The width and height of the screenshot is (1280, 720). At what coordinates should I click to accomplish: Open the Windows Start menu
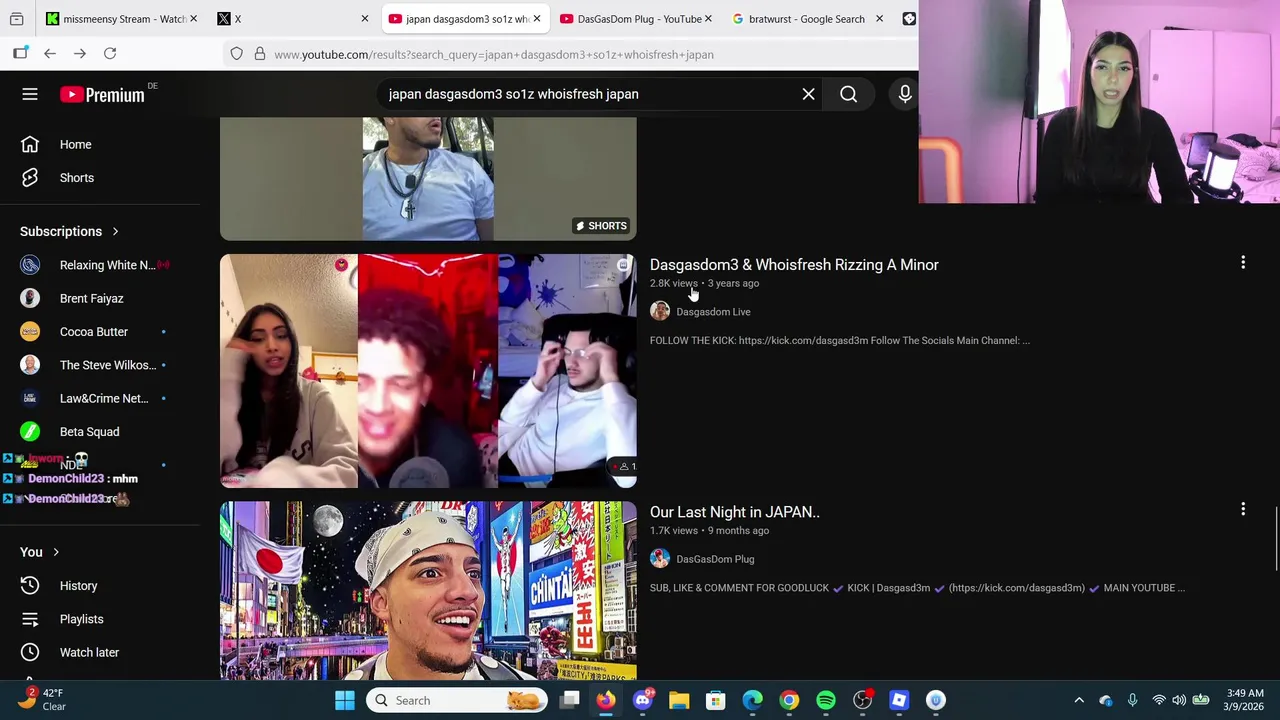(344, 700)
